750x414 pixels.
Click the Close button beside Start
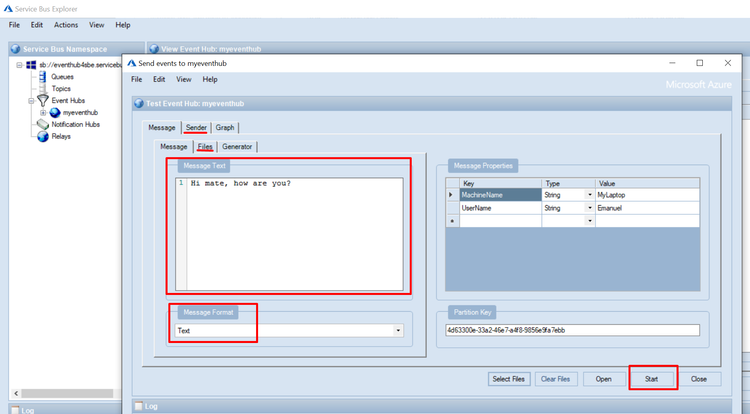[699, 379]
